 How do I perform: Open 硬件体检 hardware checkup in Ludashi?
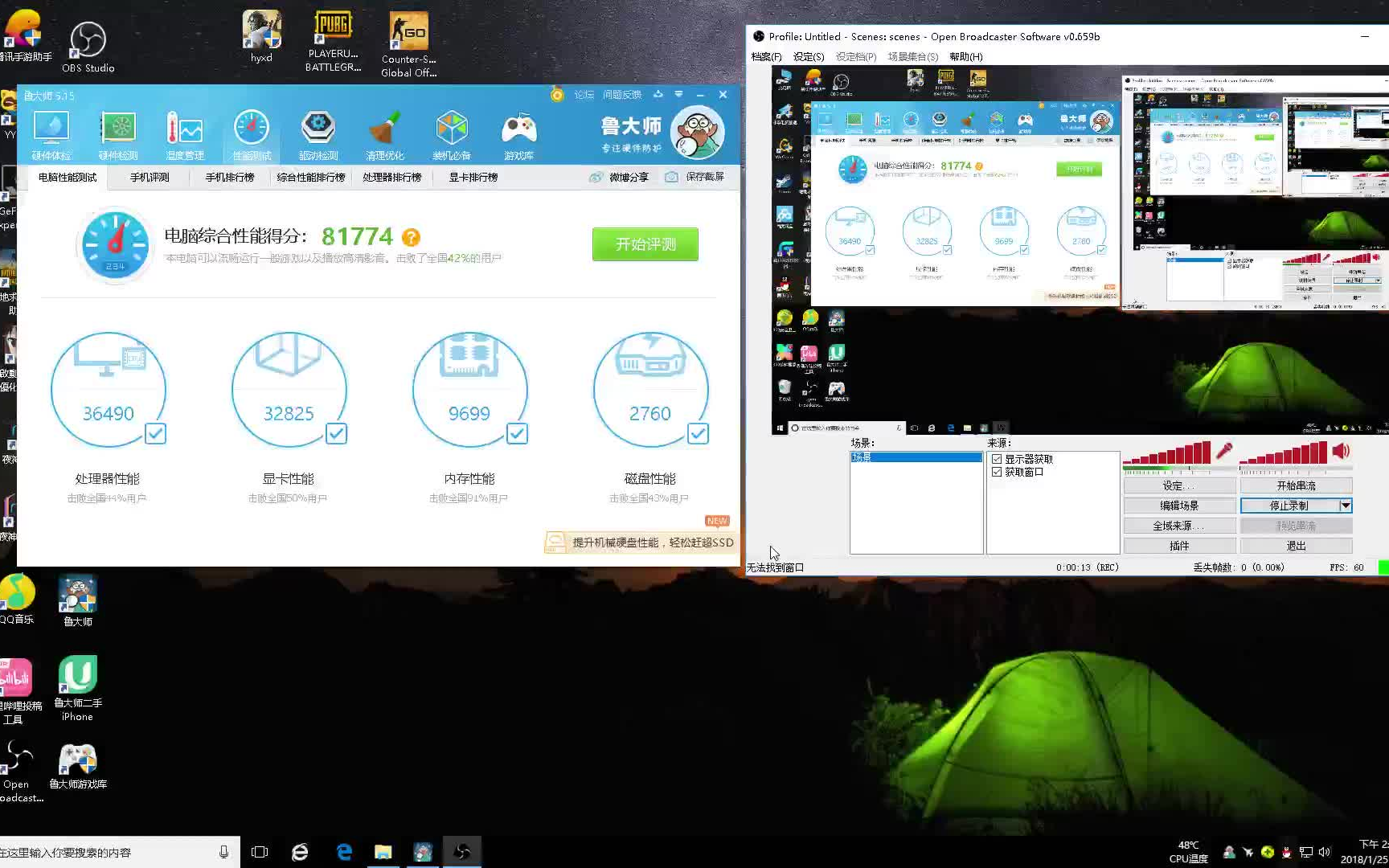tap(51, 134)
